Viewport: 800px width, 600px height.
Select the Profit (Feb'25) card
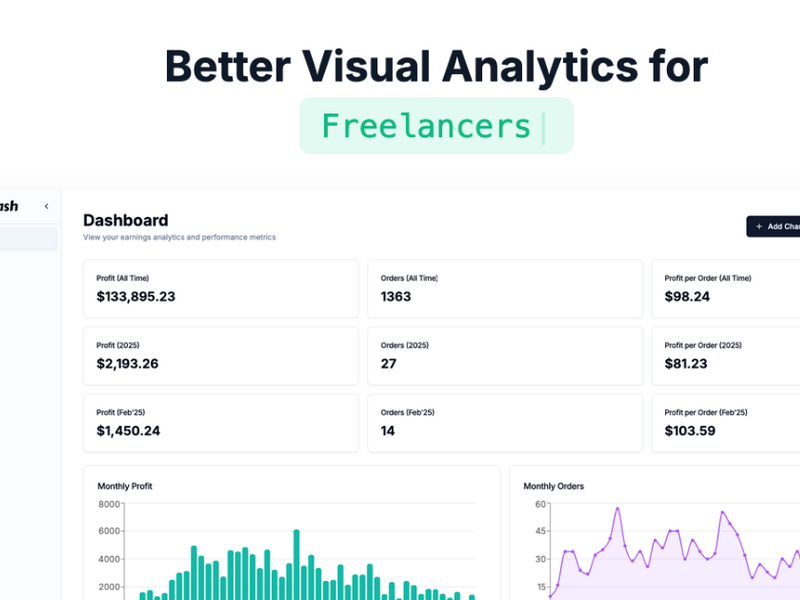[x=220, y=422]
